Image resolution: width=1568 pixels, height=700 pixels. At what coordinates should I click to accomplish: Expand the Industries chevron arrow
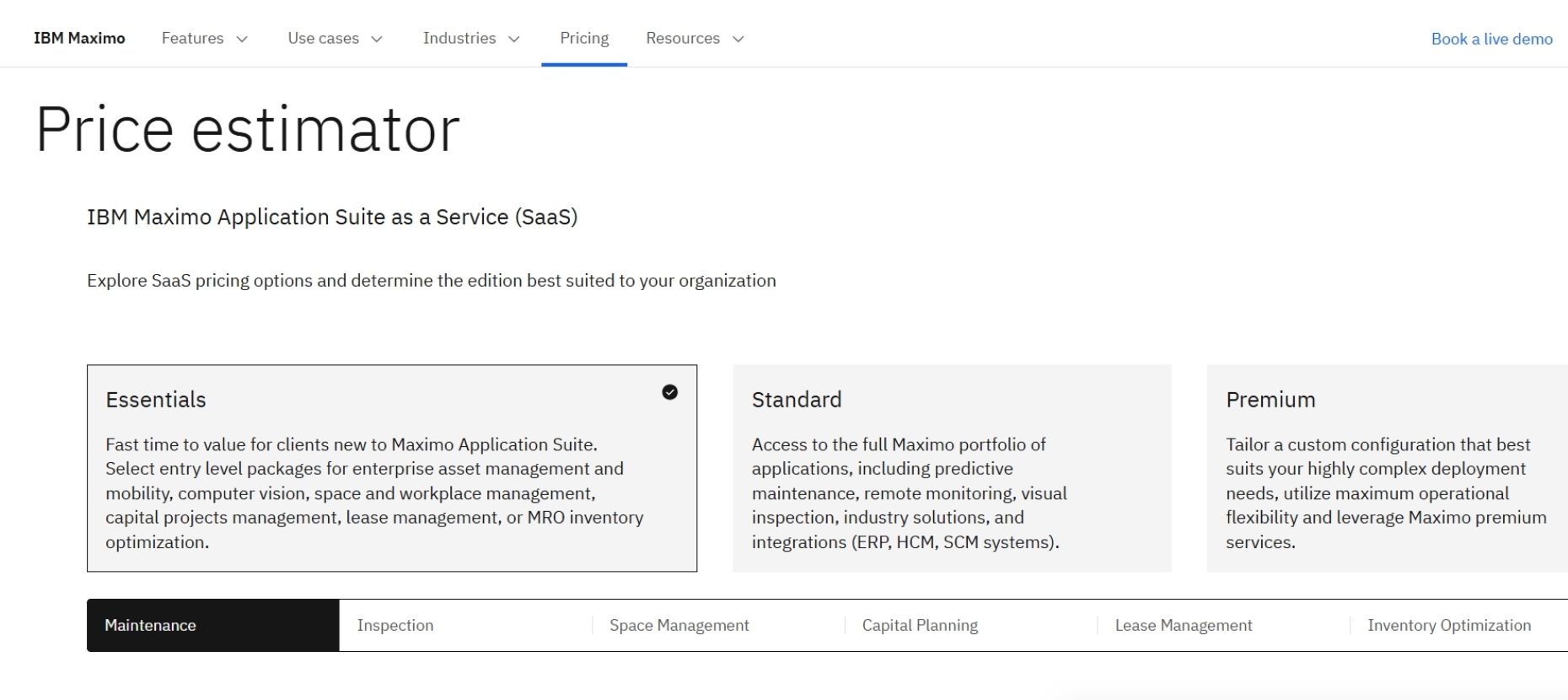click(514, 39)
